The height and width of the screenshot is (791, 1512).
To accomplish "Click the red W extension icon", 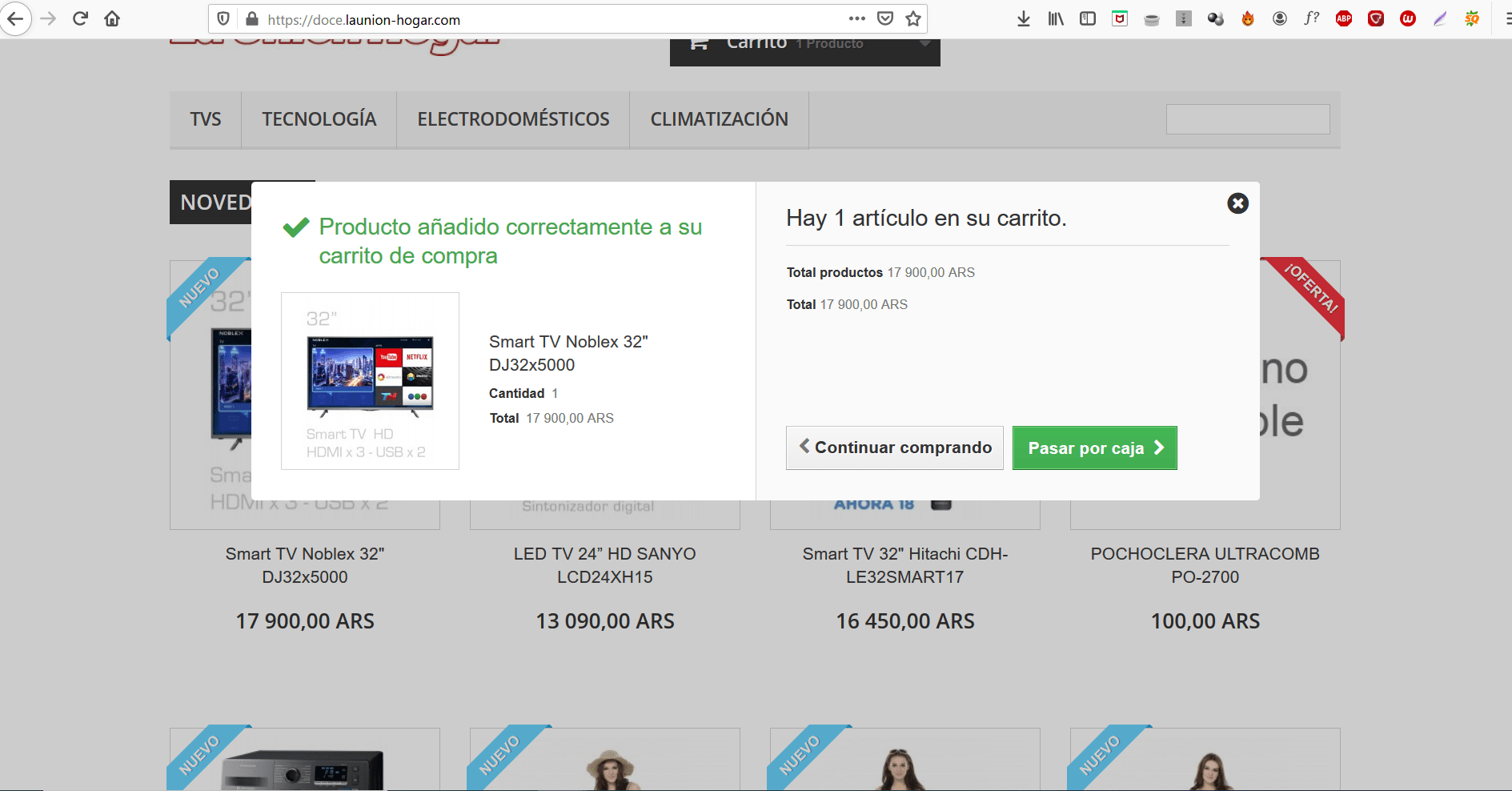I will pos(1408,19).
